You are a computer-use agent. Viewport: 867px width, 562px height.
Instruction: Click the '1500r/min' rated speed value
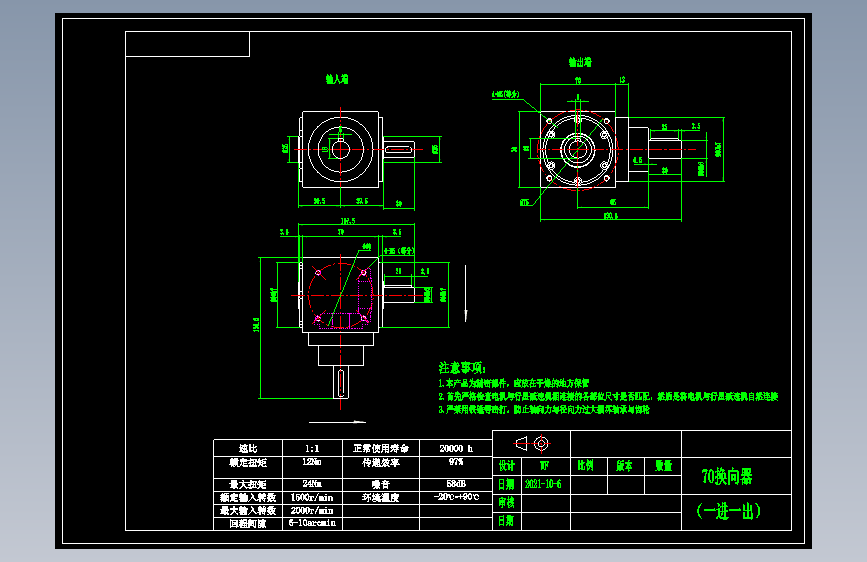(x=312, y=497)
